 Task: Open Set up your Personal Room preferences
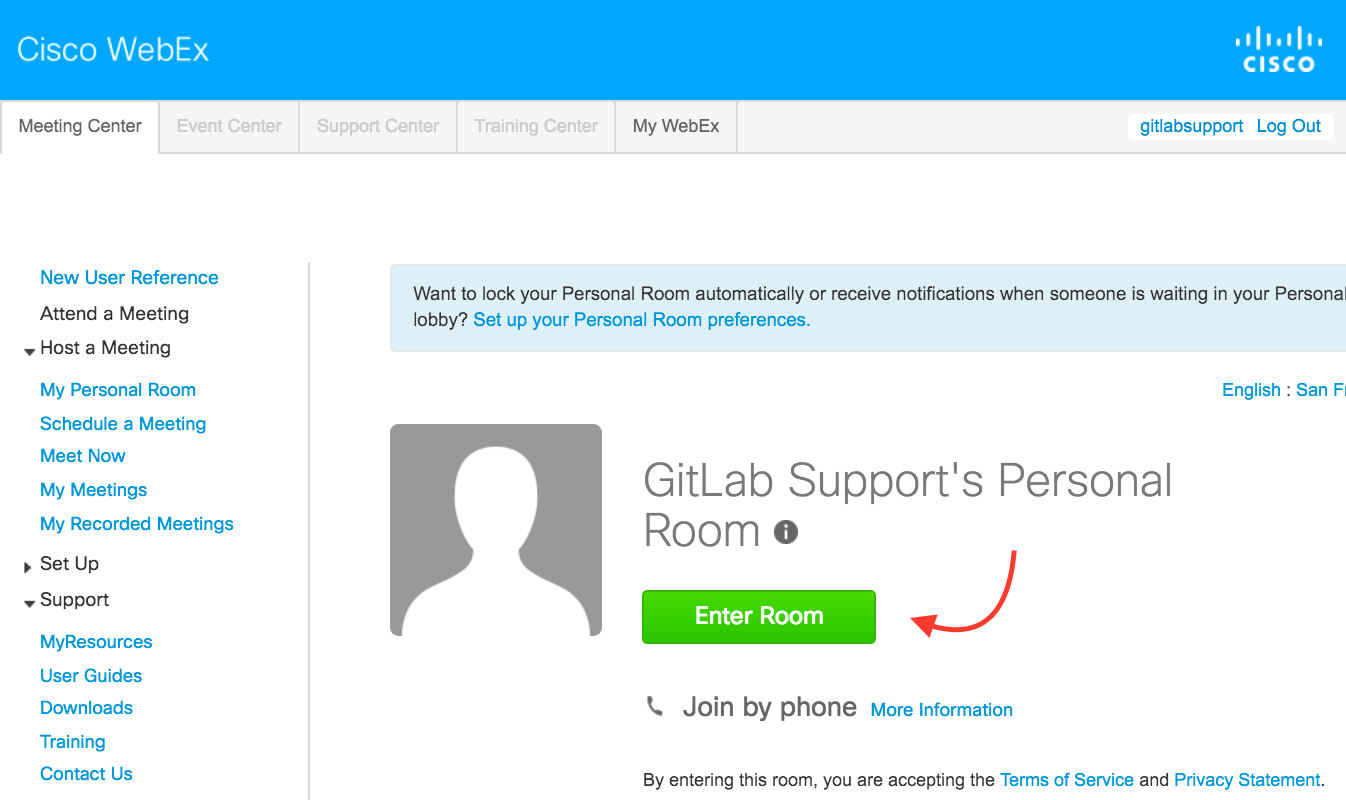tap(641, 319)
